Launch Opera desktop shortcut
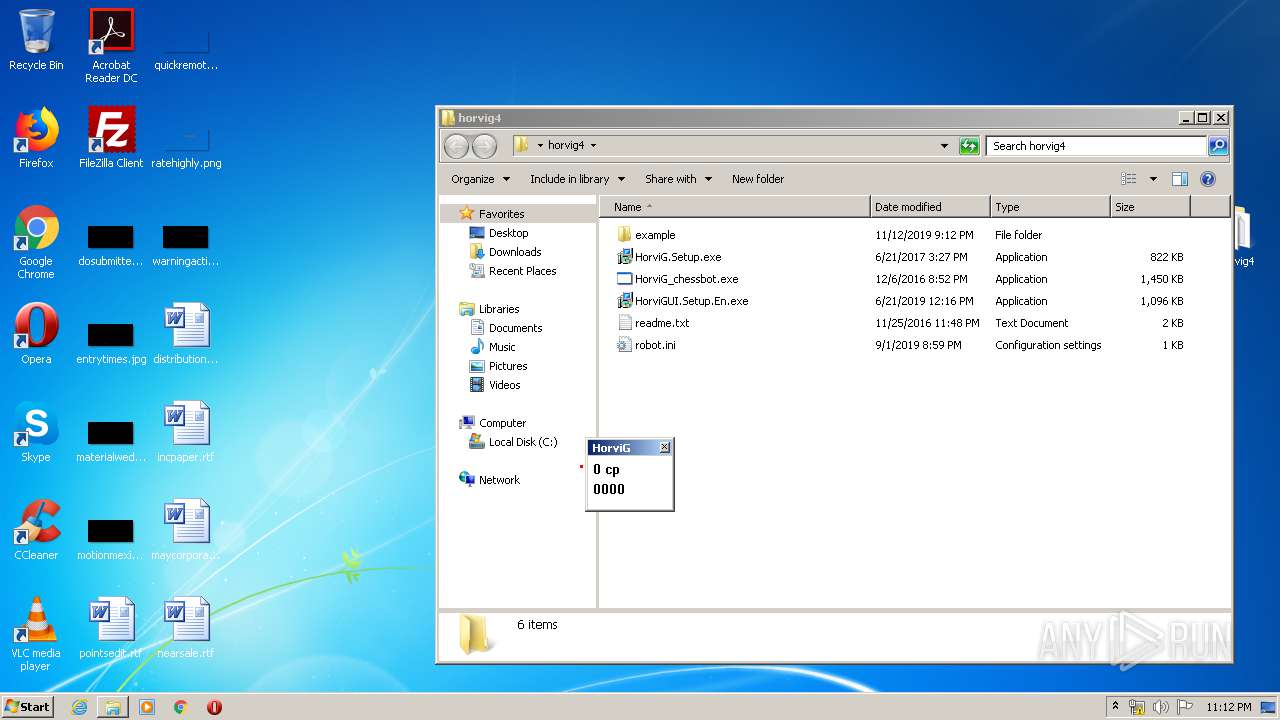Viewport: 1280px width, 720px height. [36, 334]
